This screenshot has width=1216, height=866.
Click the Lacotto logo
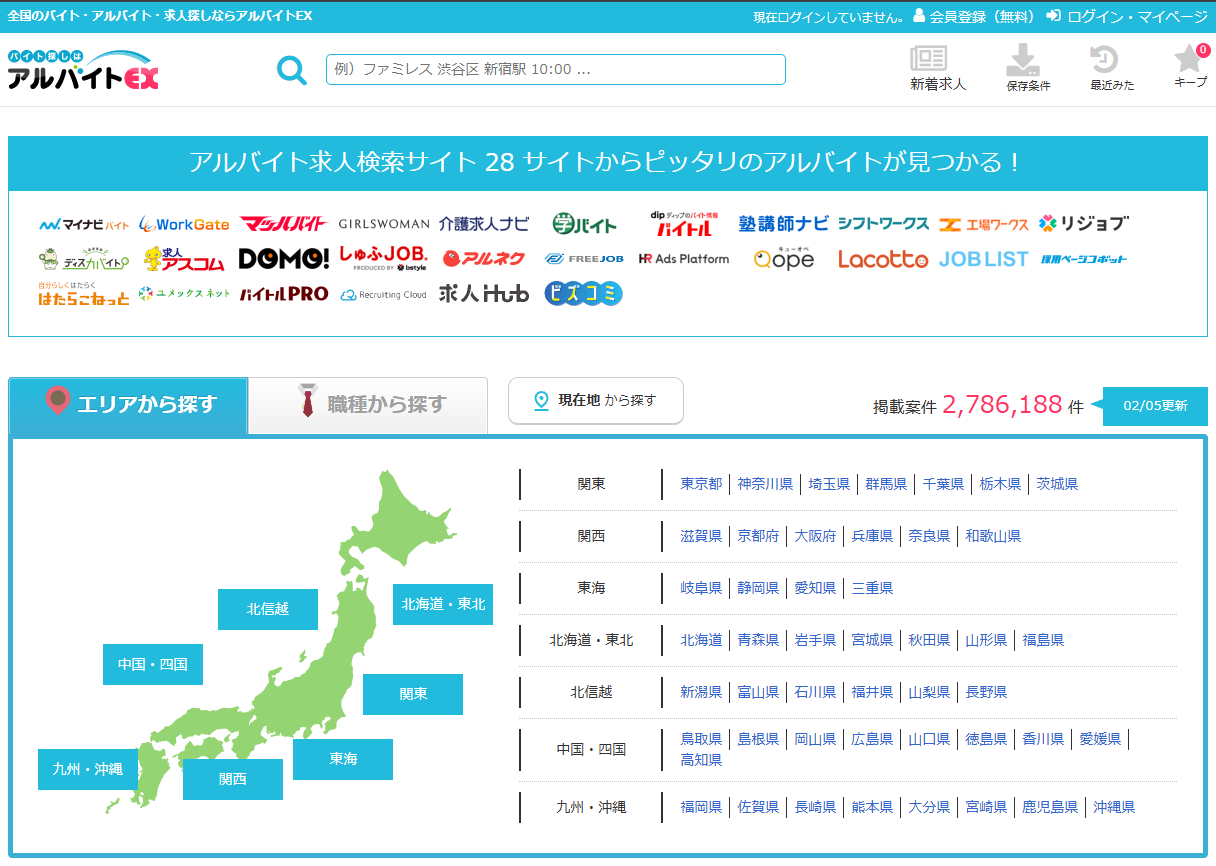pos(882,259)
